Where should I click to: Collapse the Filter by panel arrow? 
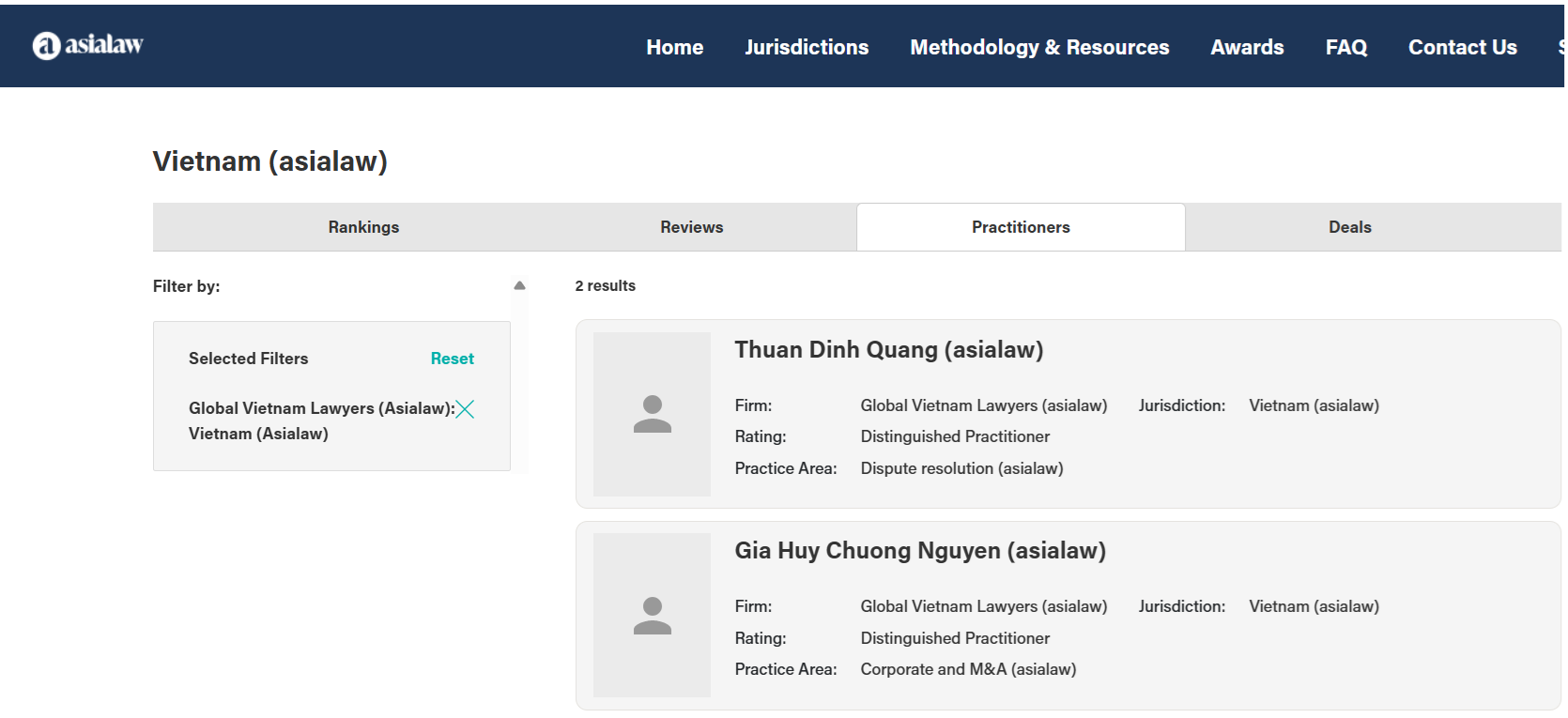[x=519, y=285]
